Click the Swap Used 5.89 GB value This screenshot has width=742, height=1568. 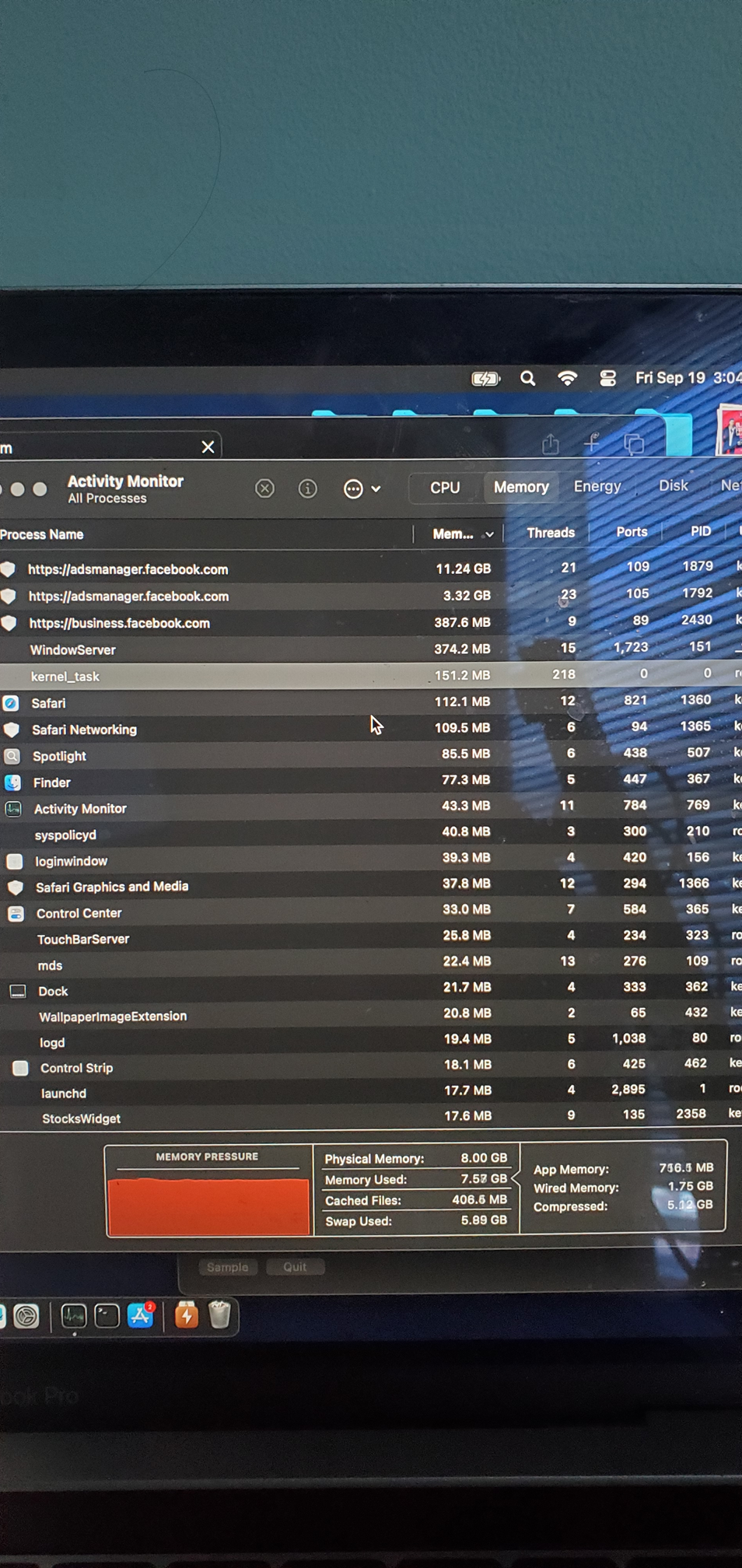pos(483,1220)
